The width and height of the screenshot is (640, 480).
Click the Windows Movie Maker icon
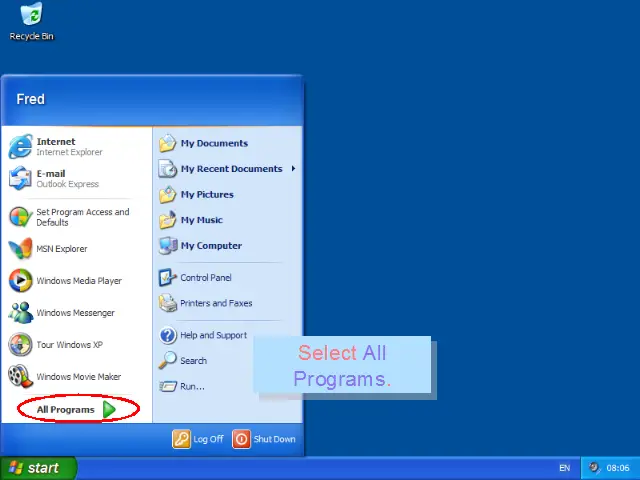coord(20,376)
